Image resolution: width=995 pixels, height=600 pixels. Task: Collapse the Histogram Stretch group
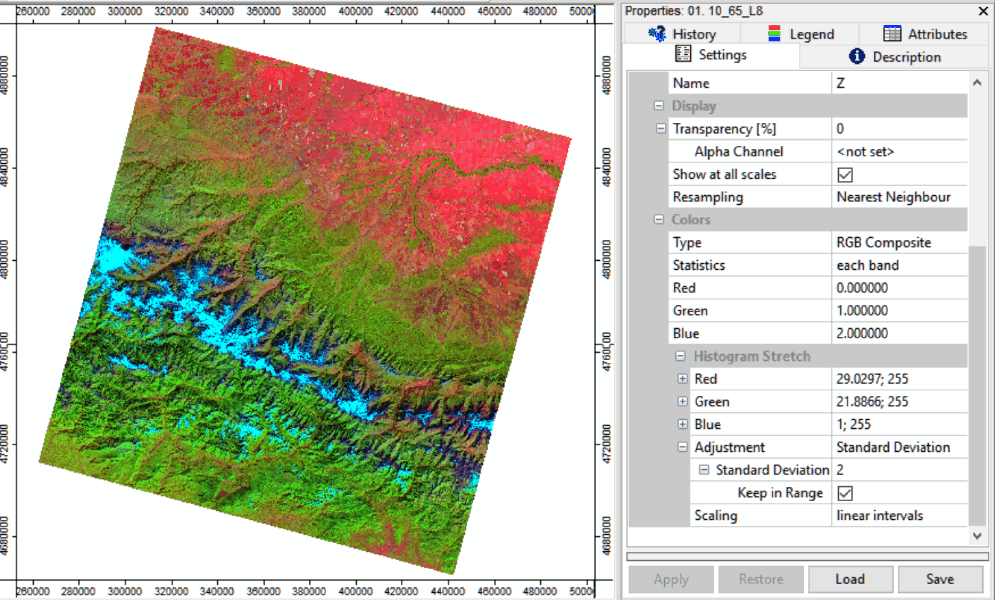click(682, 357)
